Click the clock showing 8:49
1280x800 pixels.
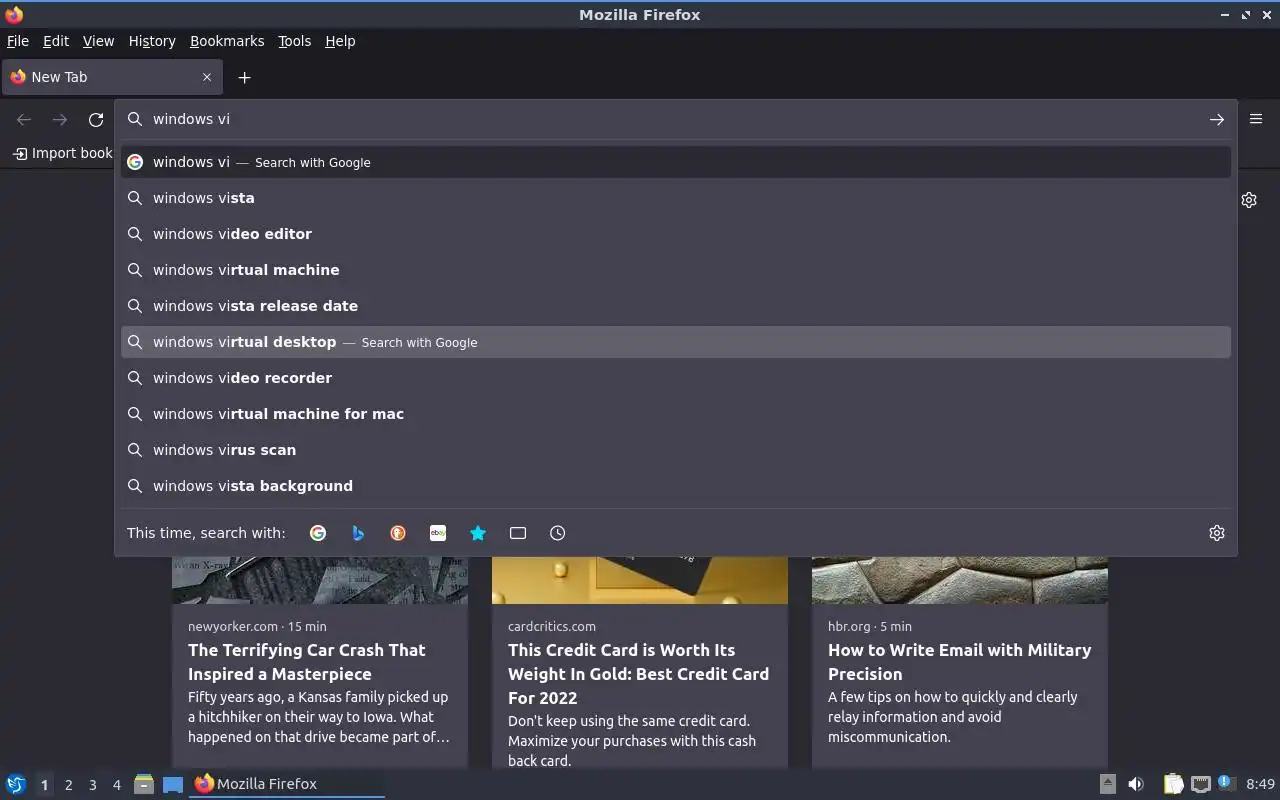(x=1261, y=784)
